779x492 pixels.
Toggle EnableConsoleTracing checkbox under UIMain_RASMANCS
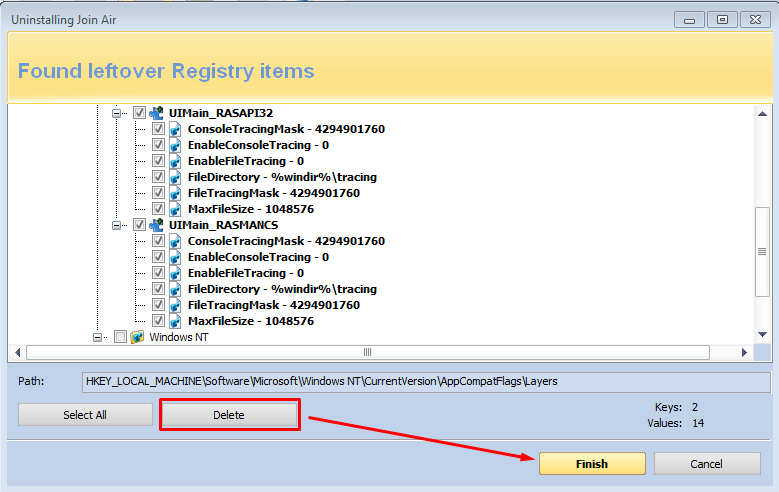[x=158, y=256]
